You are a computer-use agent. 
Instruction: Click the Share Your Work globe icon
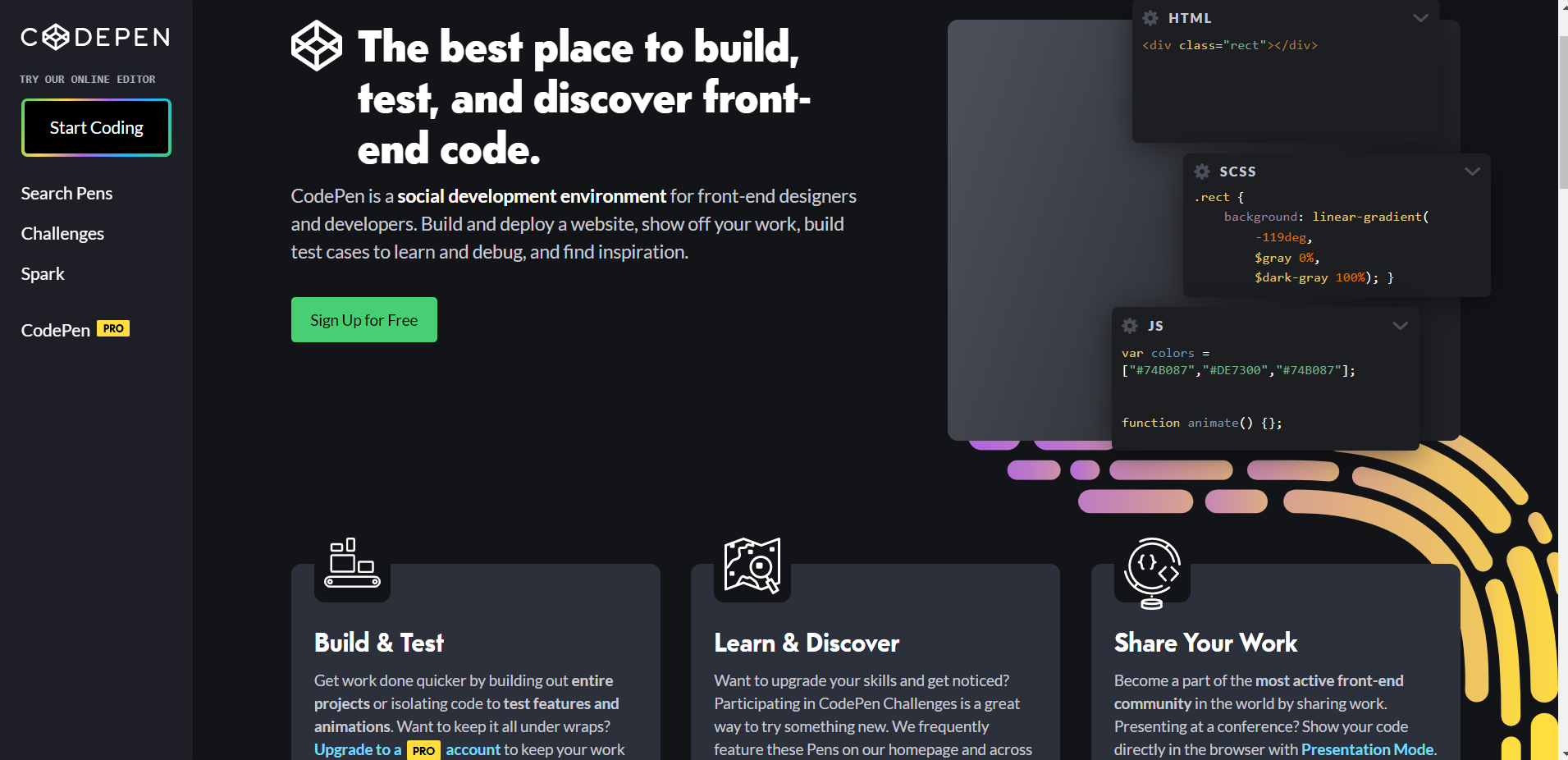click(x=1152, y=573)
